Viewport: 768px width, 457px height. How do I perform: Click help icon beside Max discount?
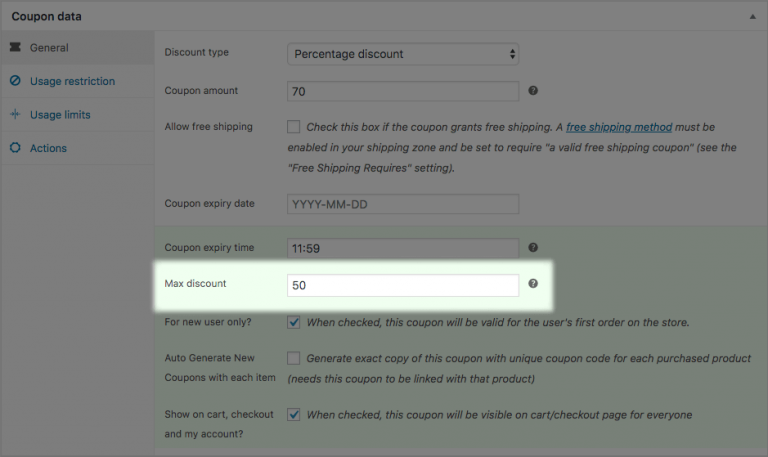(533, 284)
